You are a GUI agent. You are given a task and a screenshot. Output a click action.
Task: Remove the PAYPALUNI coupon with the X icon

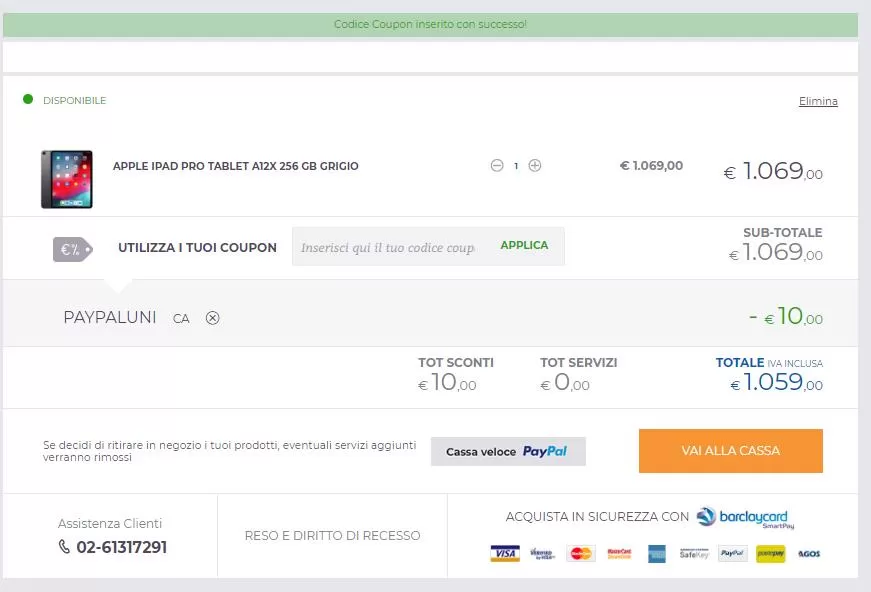(212, 318)
